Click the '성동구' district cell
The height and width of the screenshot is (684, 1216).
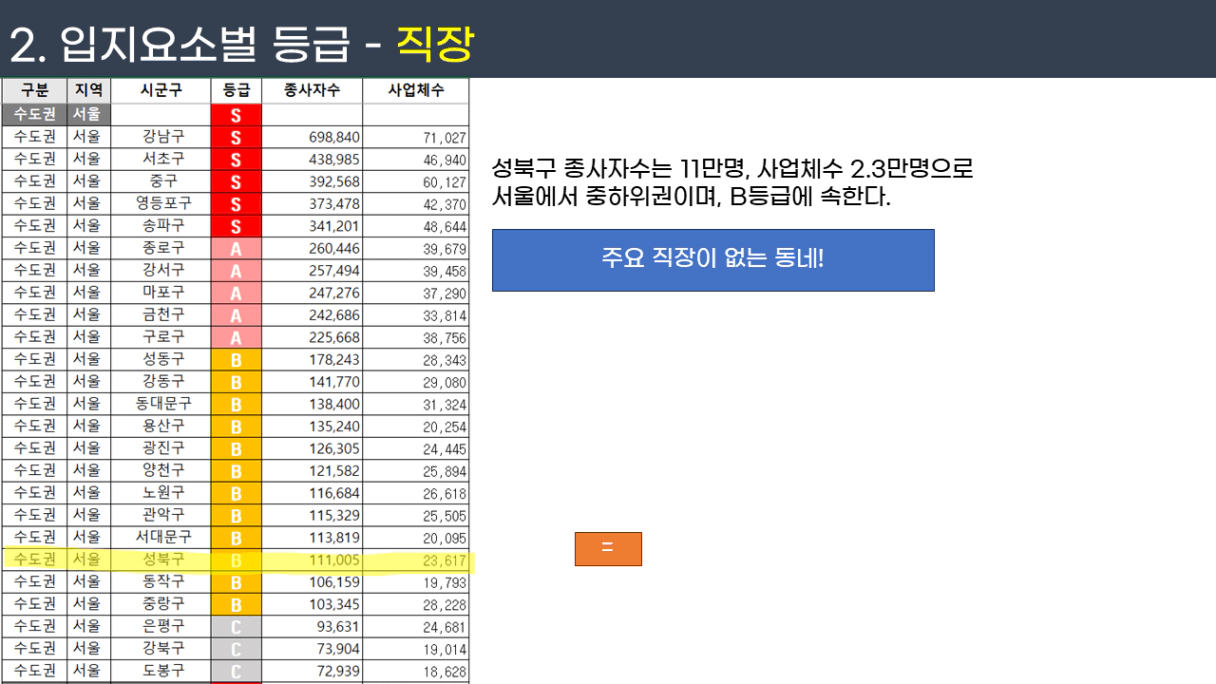[x=162, y=359]
